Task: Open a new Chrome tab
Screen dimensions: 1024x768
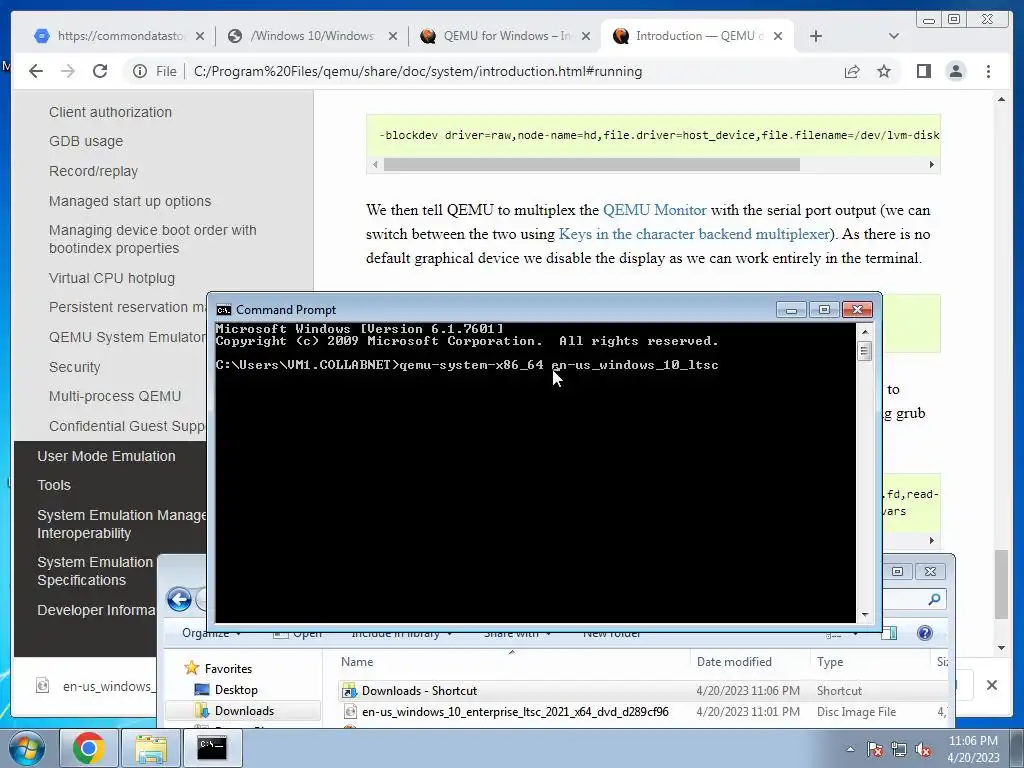Action: click(x=816, y=36)
